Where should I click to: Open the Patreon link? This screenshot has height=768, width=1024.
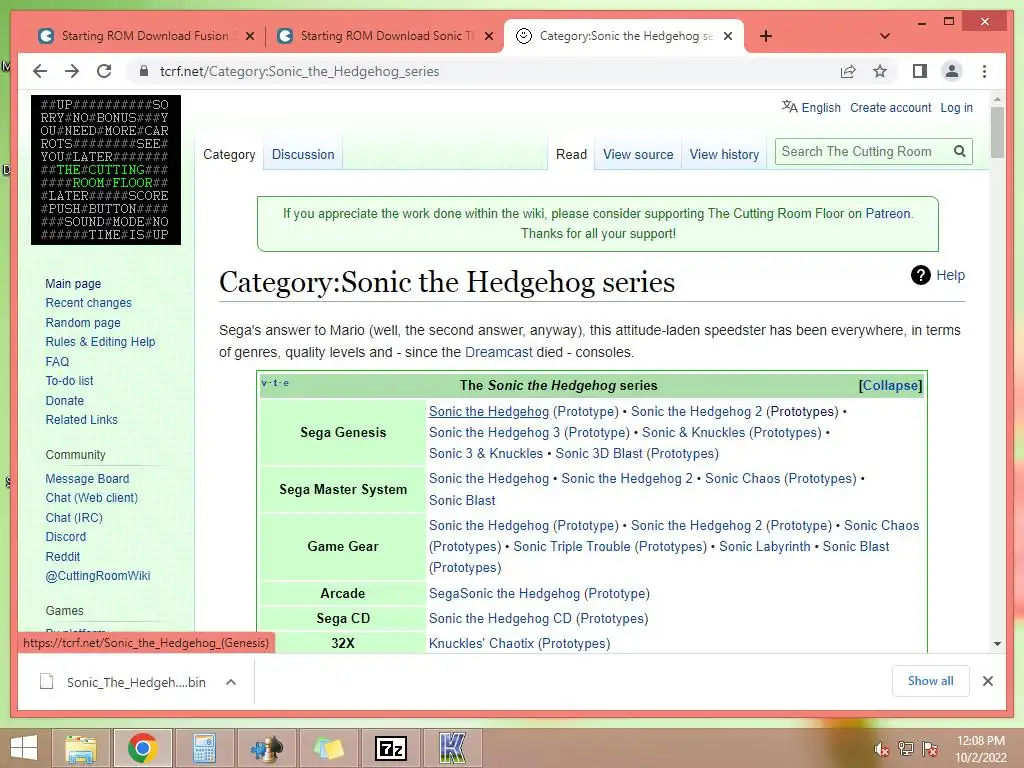click(x=888, y=214)
